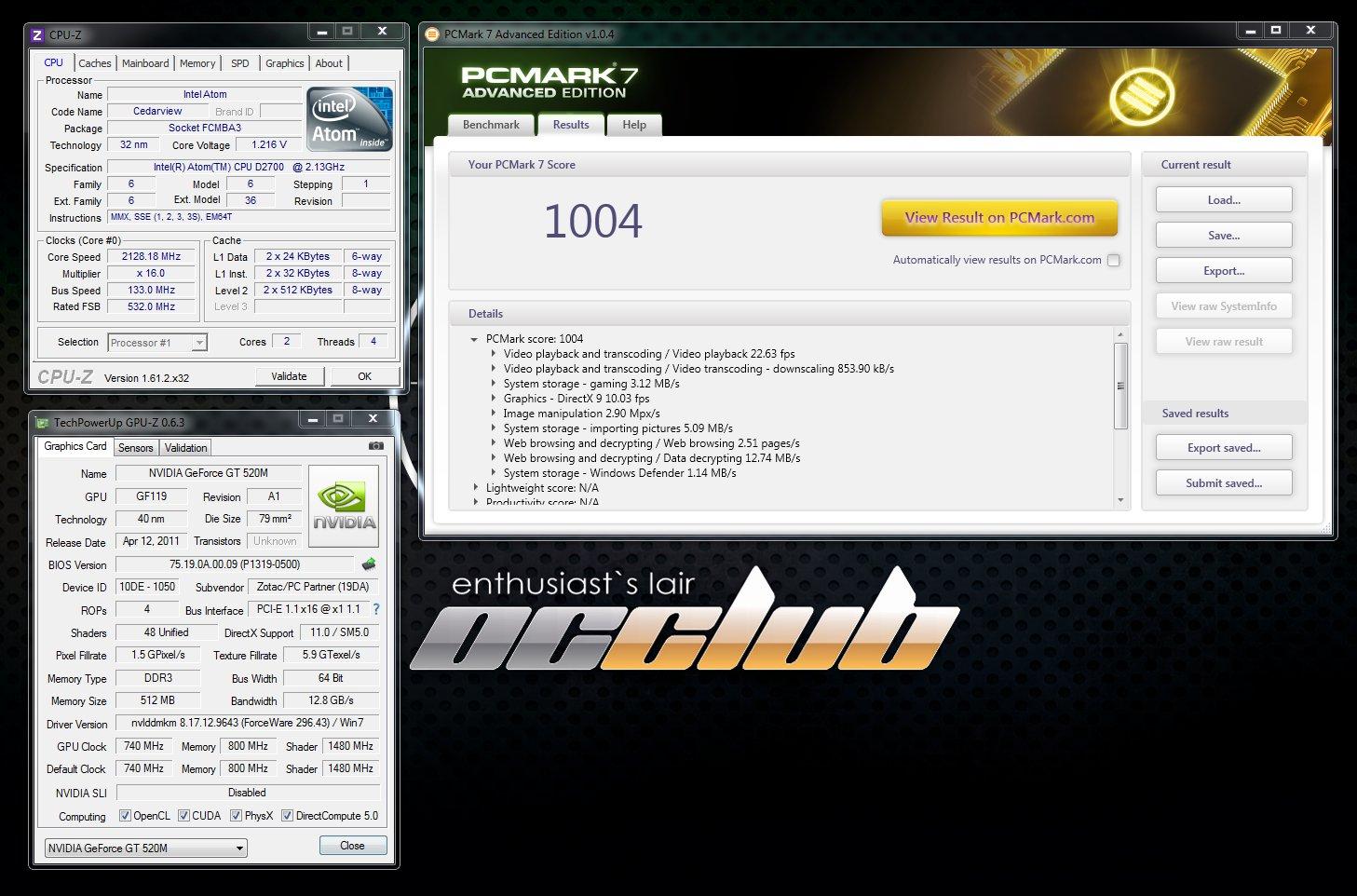Close the GPU-Z window with the title bar X
1357x896 pixels.
(x=373, y=419)
